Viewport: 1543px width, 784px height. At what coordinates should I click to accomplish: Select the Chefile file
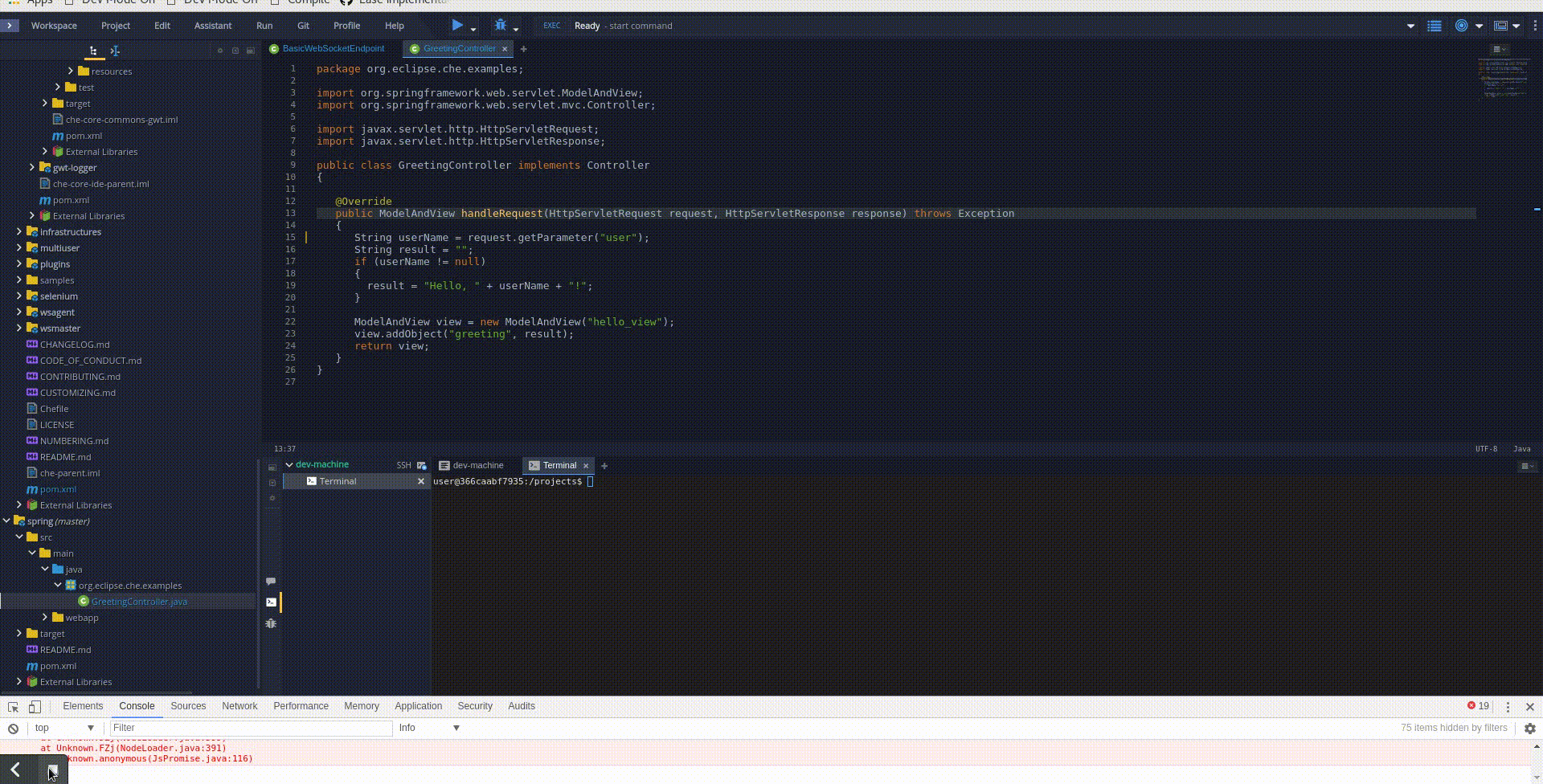pyautogui.click(x=54, y=409)
